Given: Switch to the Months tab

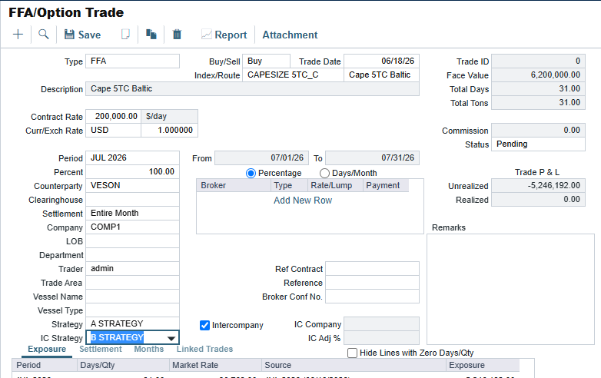Looking at the screenshot, I should 149,349.
